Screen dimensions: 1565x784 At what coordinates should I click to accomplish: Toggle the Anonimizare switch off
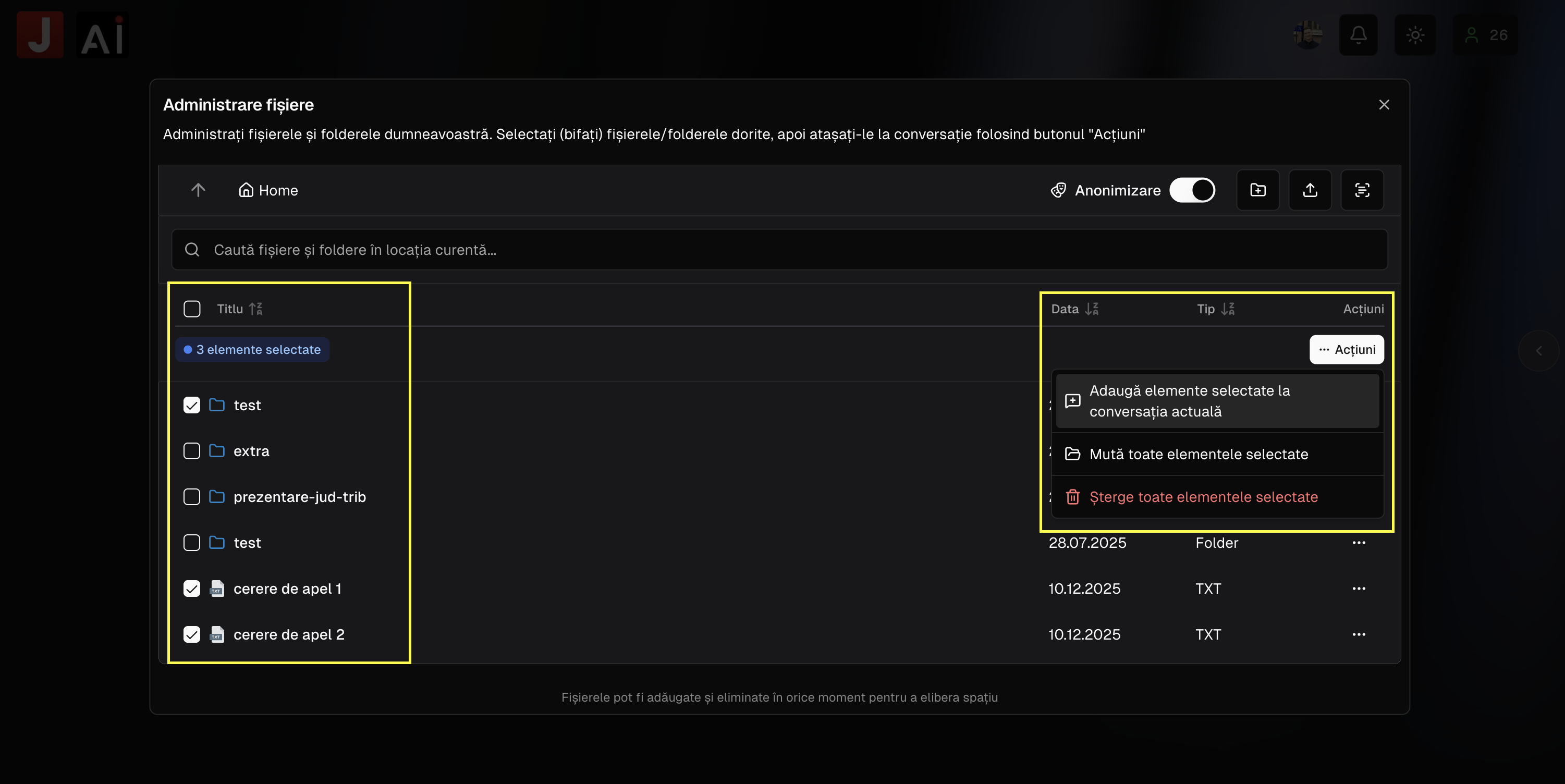[1192, 190]
